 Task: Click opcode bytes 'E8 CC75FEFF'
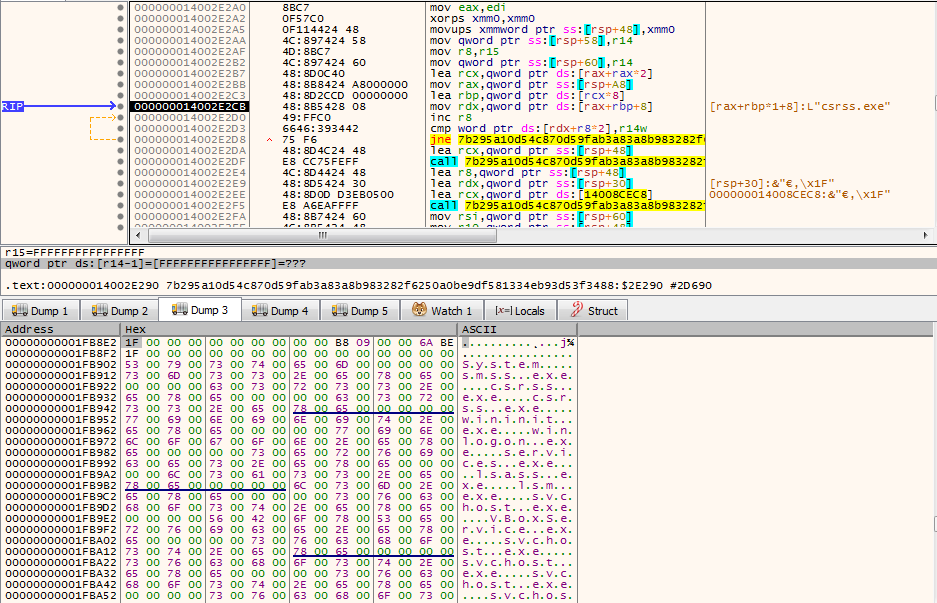pos(320,161)
